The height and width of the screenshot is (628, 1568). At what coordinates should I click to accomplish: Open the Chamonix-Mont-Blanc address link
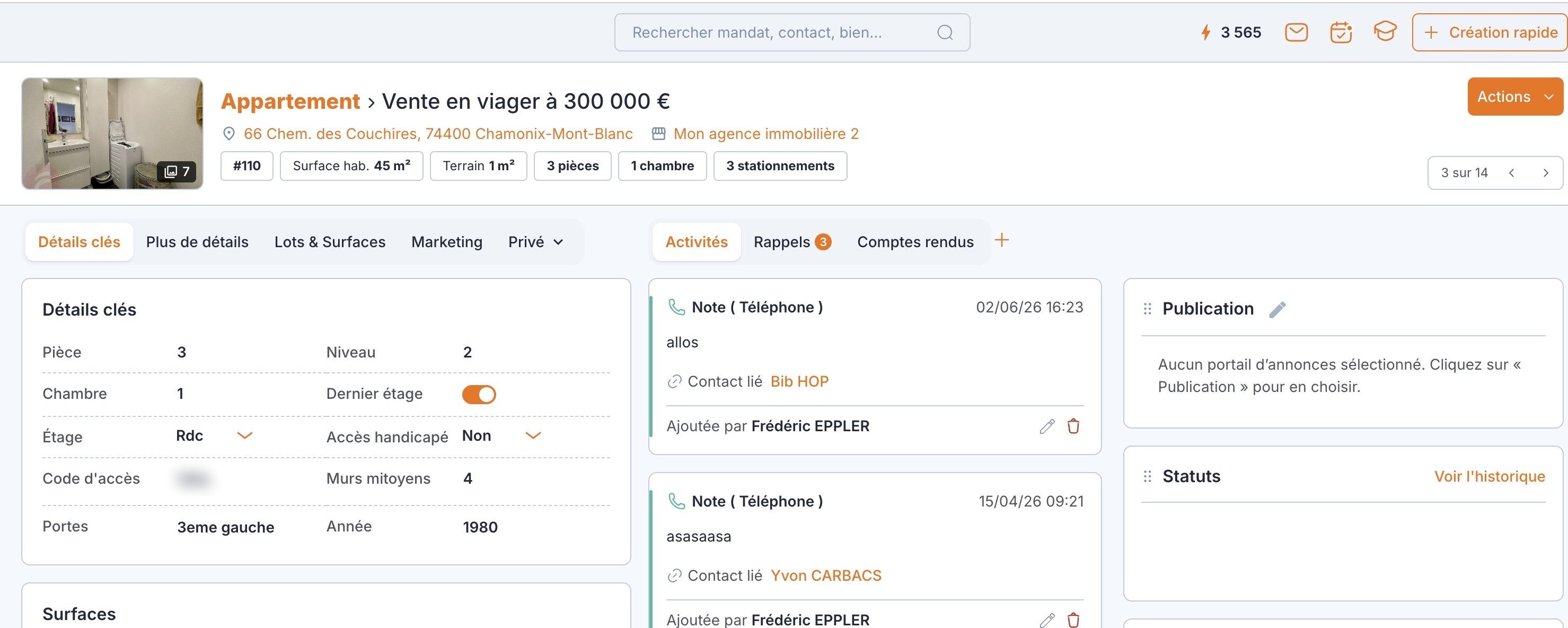[x=438, y=133]
